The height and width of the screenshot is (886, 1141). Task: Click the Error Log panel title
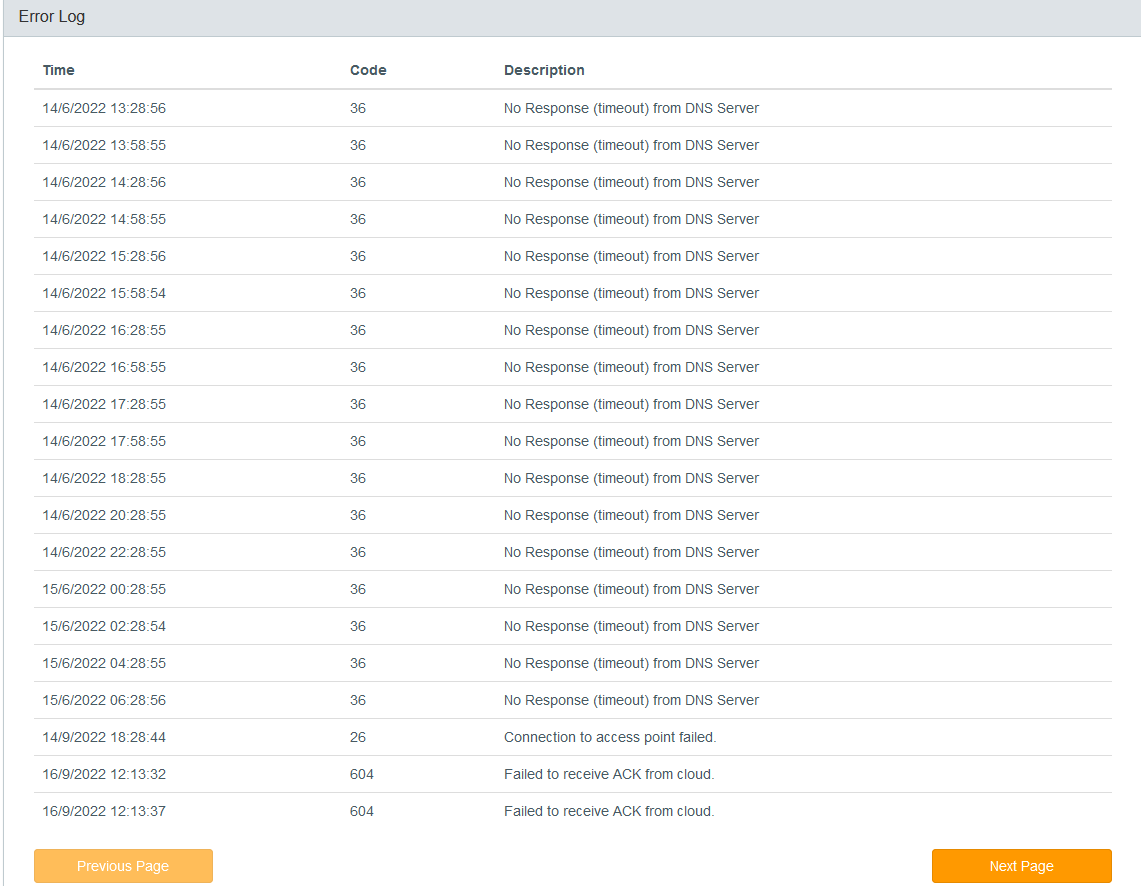tap(52, 17)
